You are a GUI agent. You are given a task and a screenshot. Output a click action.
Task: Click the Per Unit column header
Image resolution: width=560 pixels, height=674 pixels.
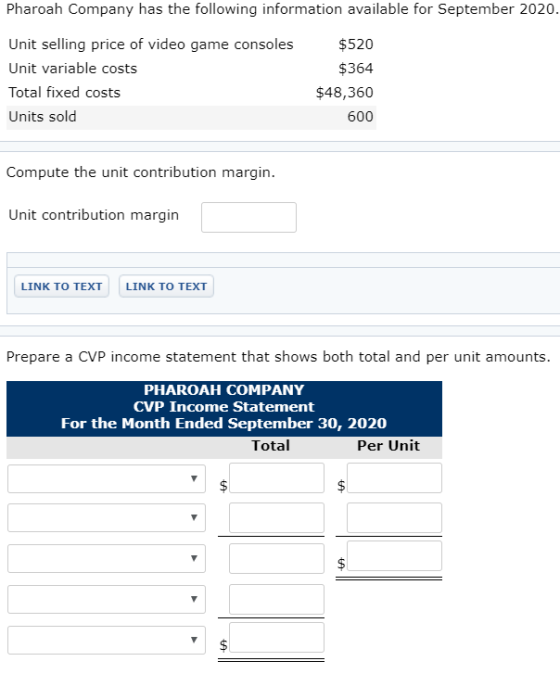(x=389, y=446)
